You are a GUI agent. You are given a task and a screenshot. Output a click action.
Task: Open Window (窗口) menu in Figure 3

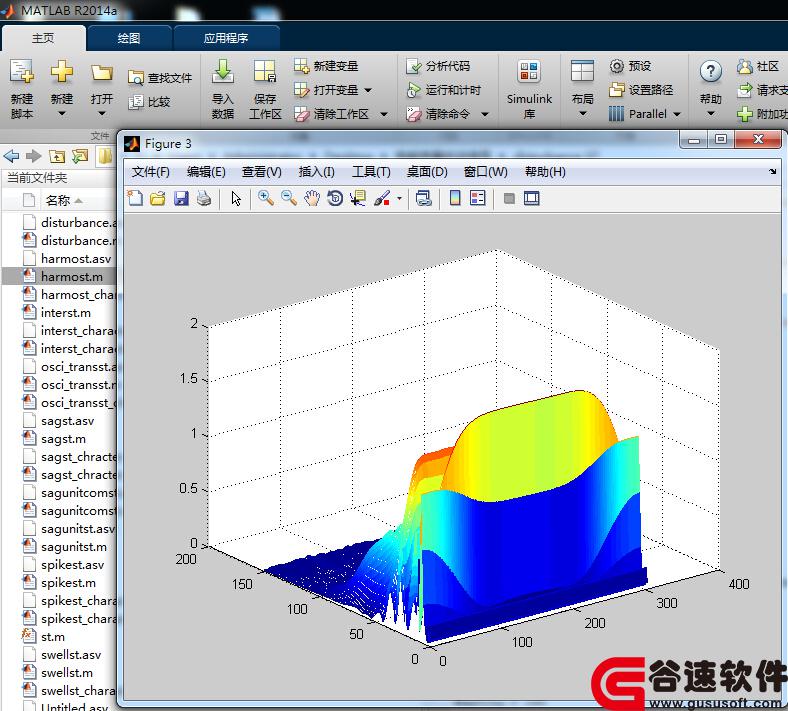tap(485, 172)
